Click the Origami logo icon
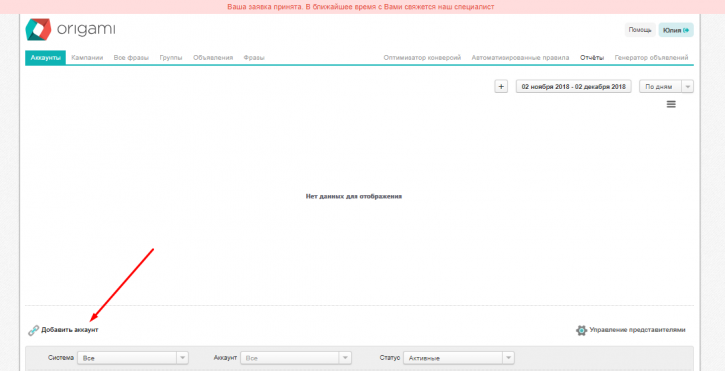 tap(38, 30)
